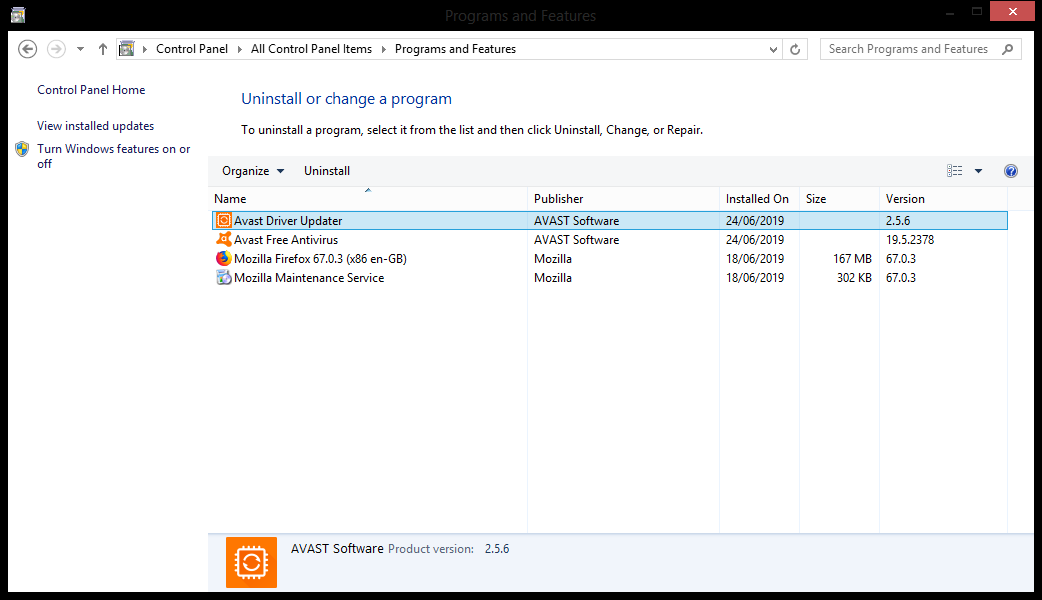Sort the list by Publisher column
Image resolution: width=1042 pixels, height=600 pixels.
[559, 199]
